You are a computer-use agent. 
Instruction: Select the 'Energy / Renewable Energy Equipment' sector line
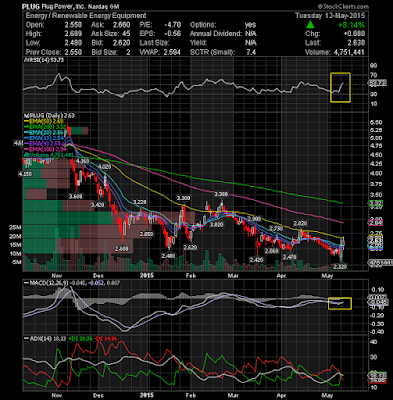coord(86,16)
